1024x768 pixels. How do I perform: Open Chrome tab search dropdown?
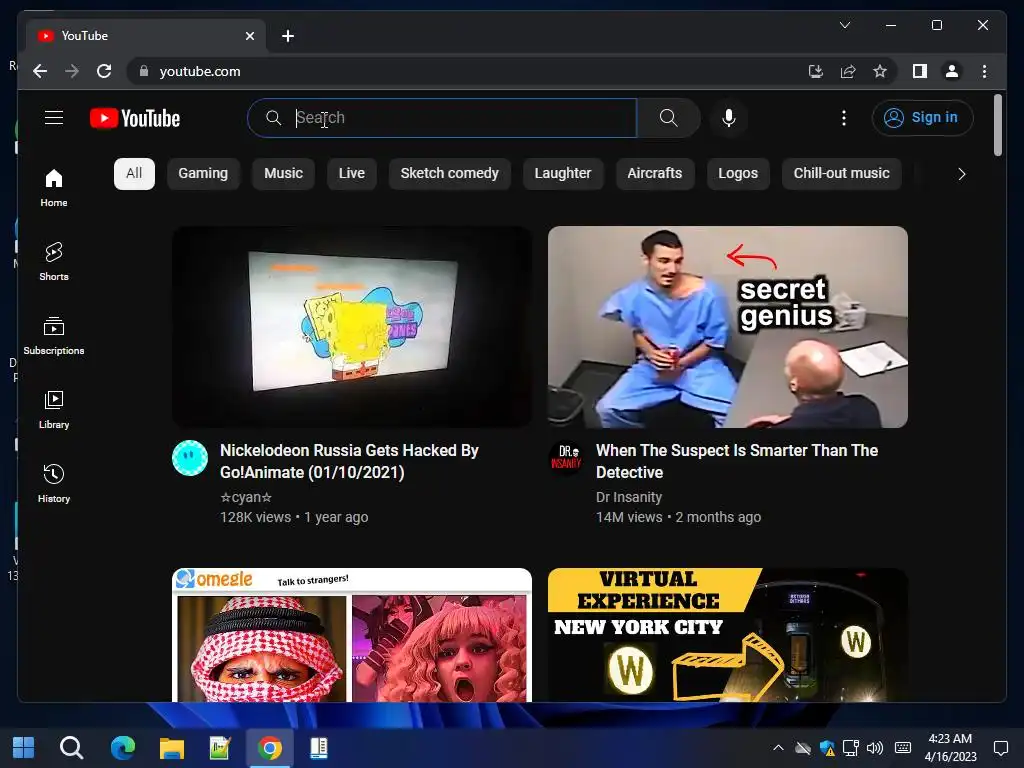click(844, 25)
